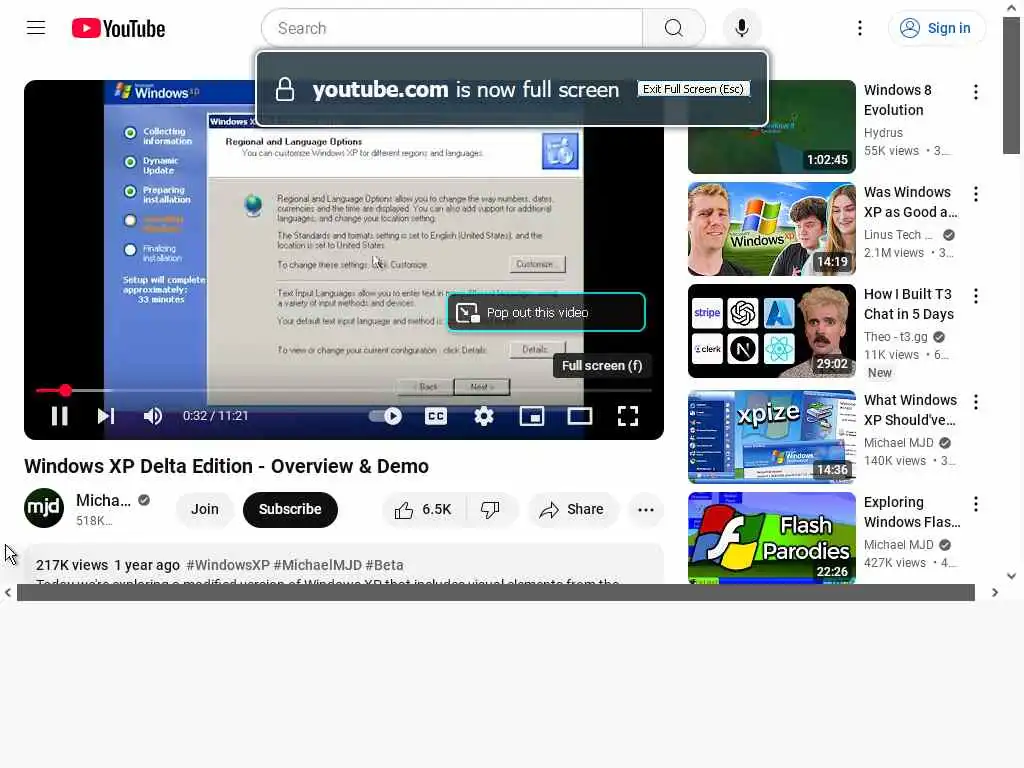Open the xpize video thumbnail
Screen dimensions: 1024x768
771,437
